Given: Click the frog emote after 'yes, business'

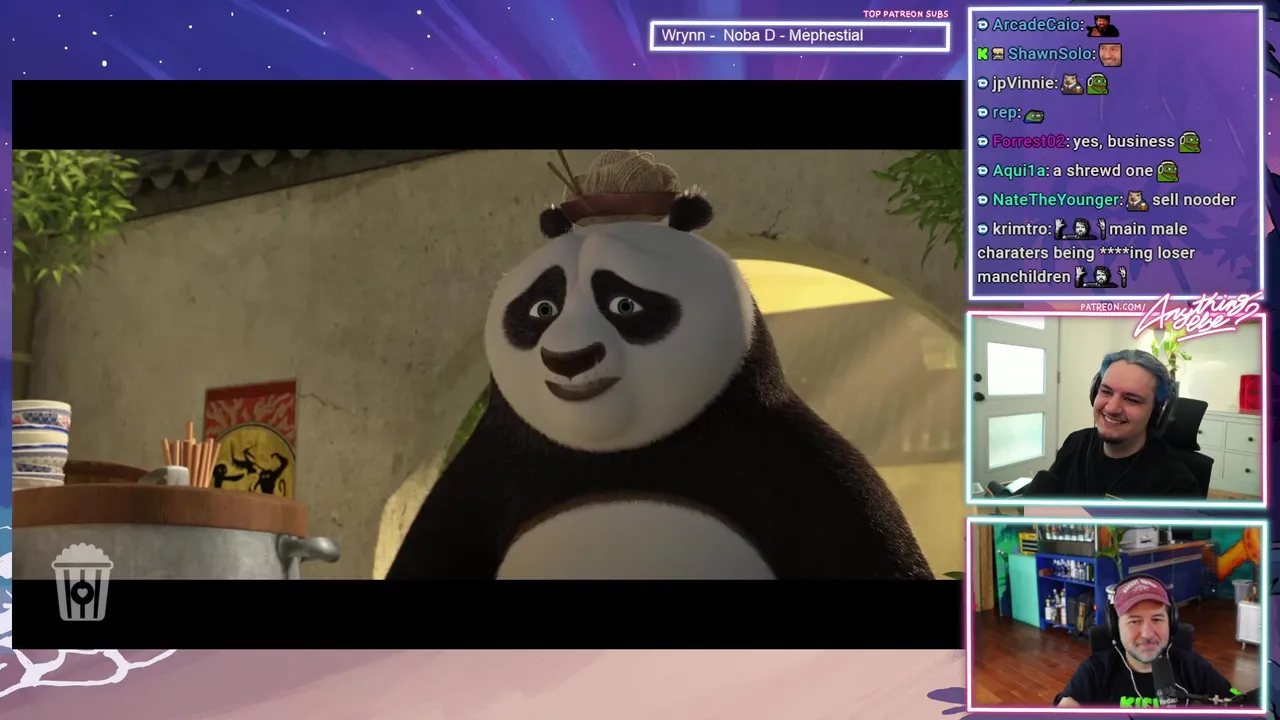Looking at the screenshot, I should click(x=1189, y=141).
